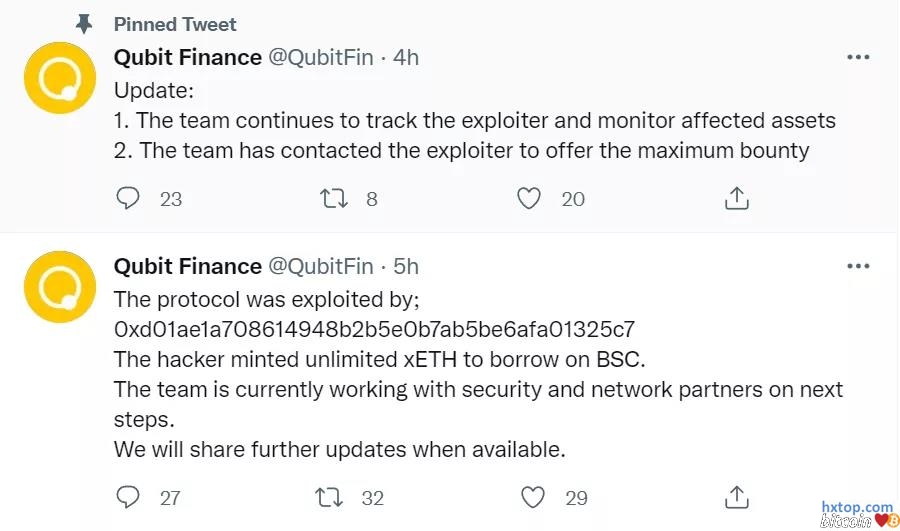Open more options on the exploit tweet
Screen dimensions: 900x531
point(858,266)
